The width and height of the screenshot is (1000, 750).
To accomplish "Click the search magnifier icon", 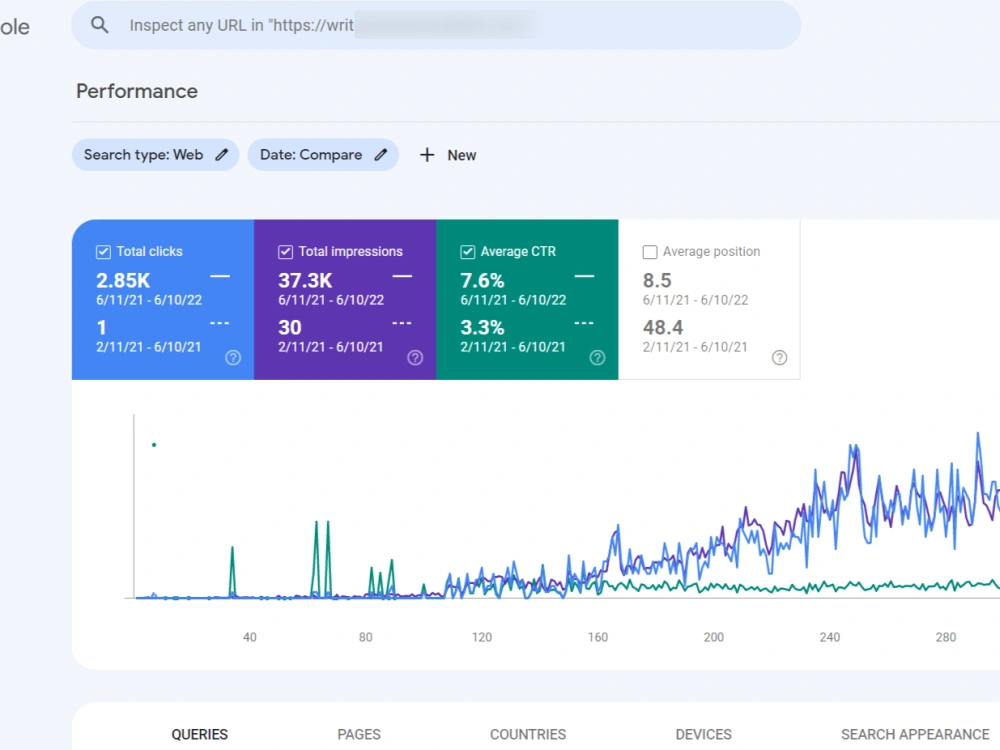I will pyautogui.click(x=99, y=25).
